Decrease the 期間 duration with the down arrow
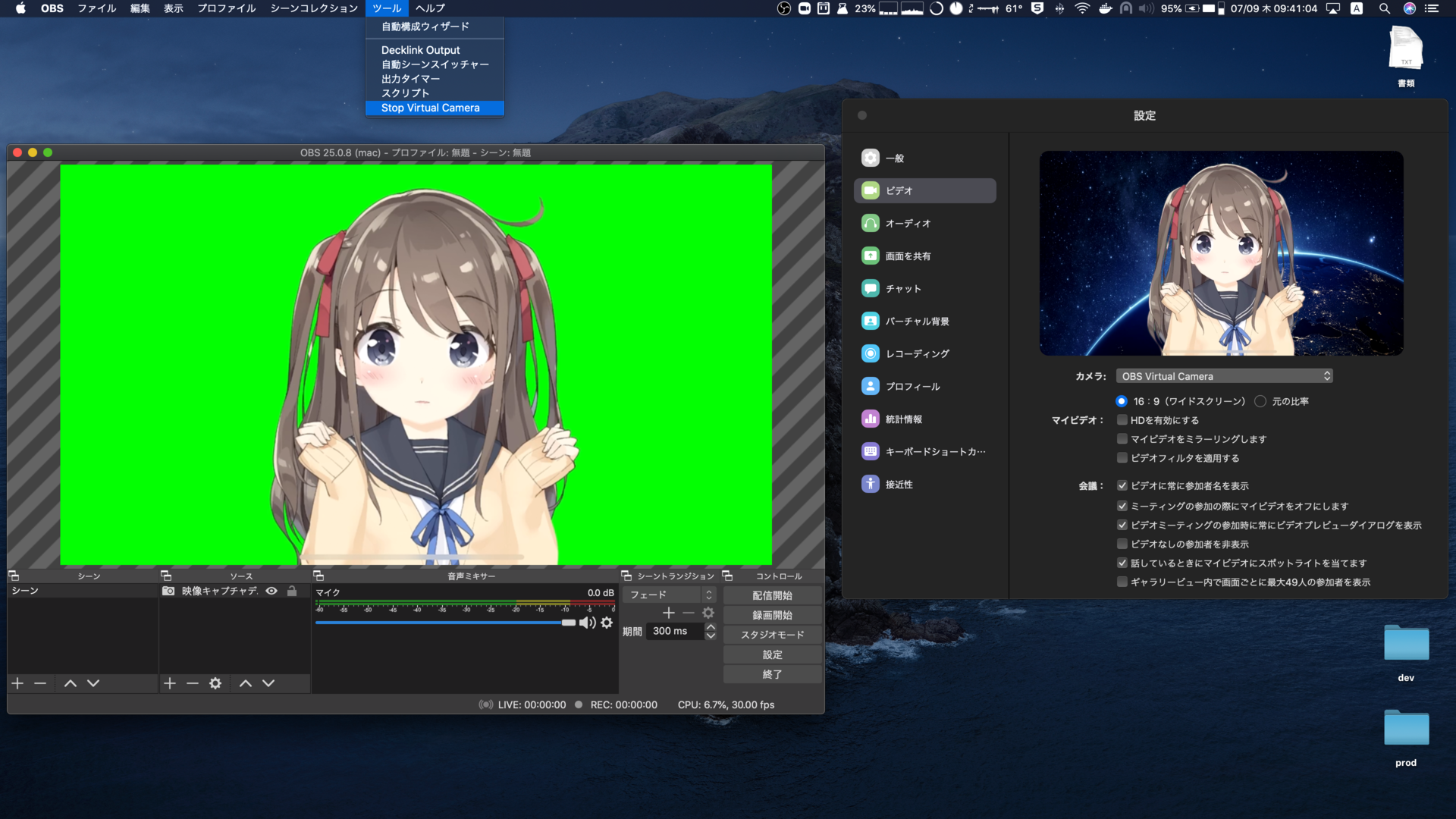The height and width of the screenshot is (819, 1456). 711,635
